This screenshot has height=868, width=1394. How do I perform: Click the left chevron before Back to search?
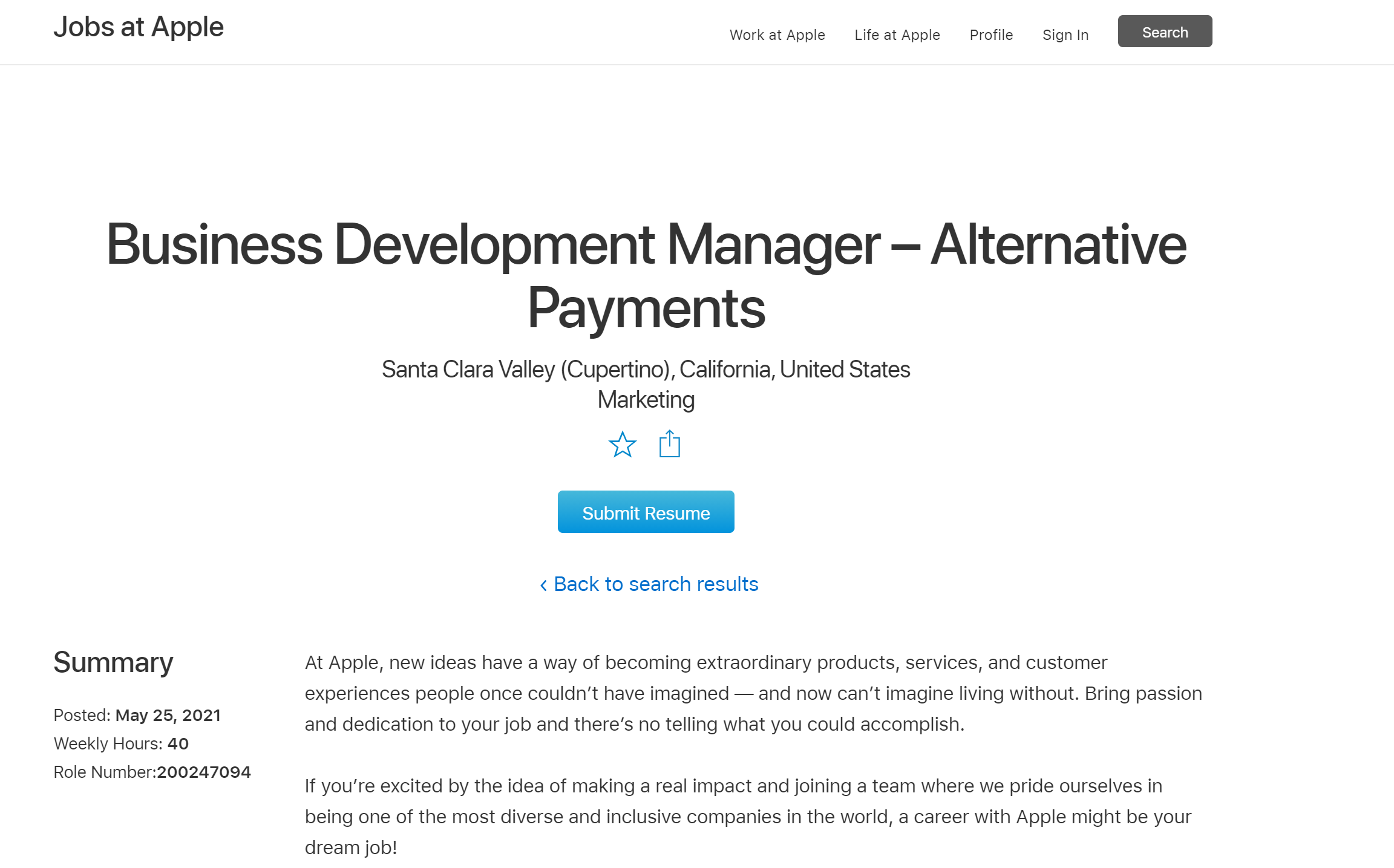point(543,585)
